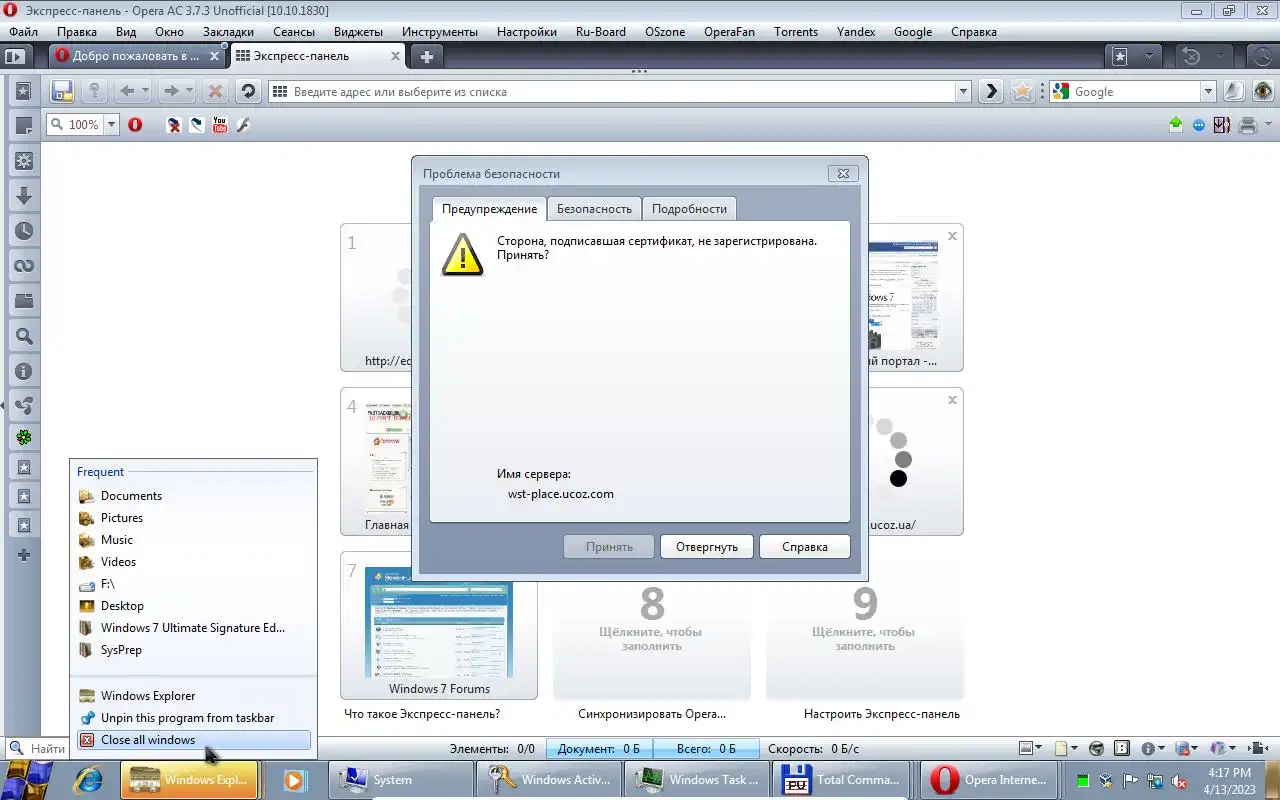Open a new tab with the plus button
This screenshot has height=800, width=1280.
coord(427,56)
